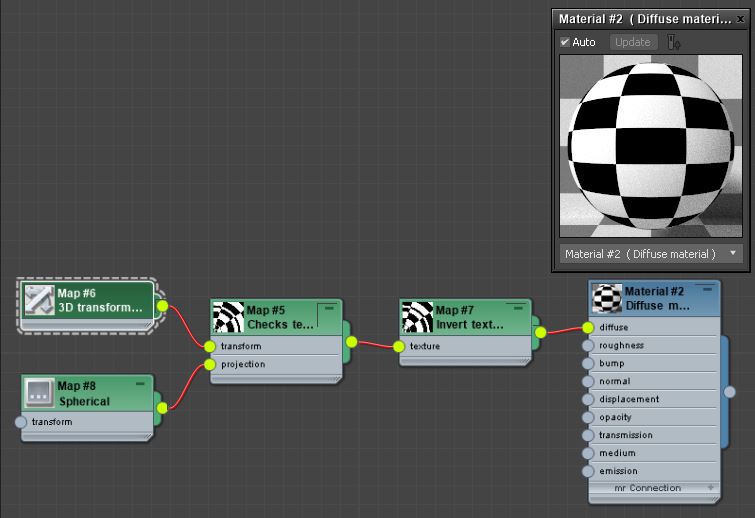Click the Map #5 Checks texture thumbnail
This screenshot has height=518, width=755.
(x=230, y=318)
